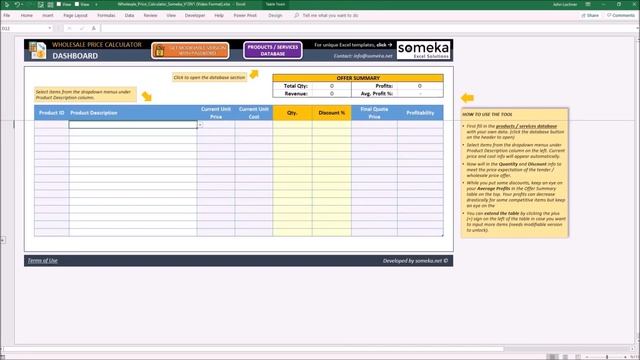Click the Qty. column header

[x=292, y=113]
